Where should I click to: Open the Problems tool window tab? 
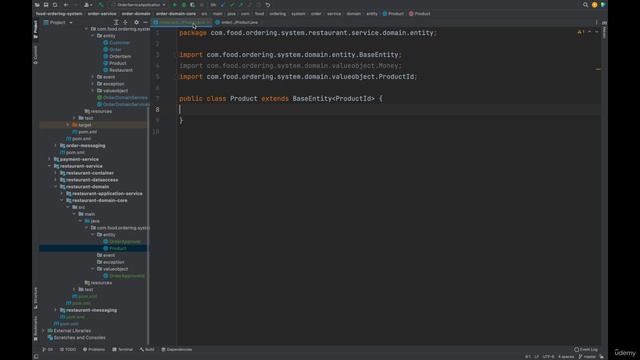94,349
